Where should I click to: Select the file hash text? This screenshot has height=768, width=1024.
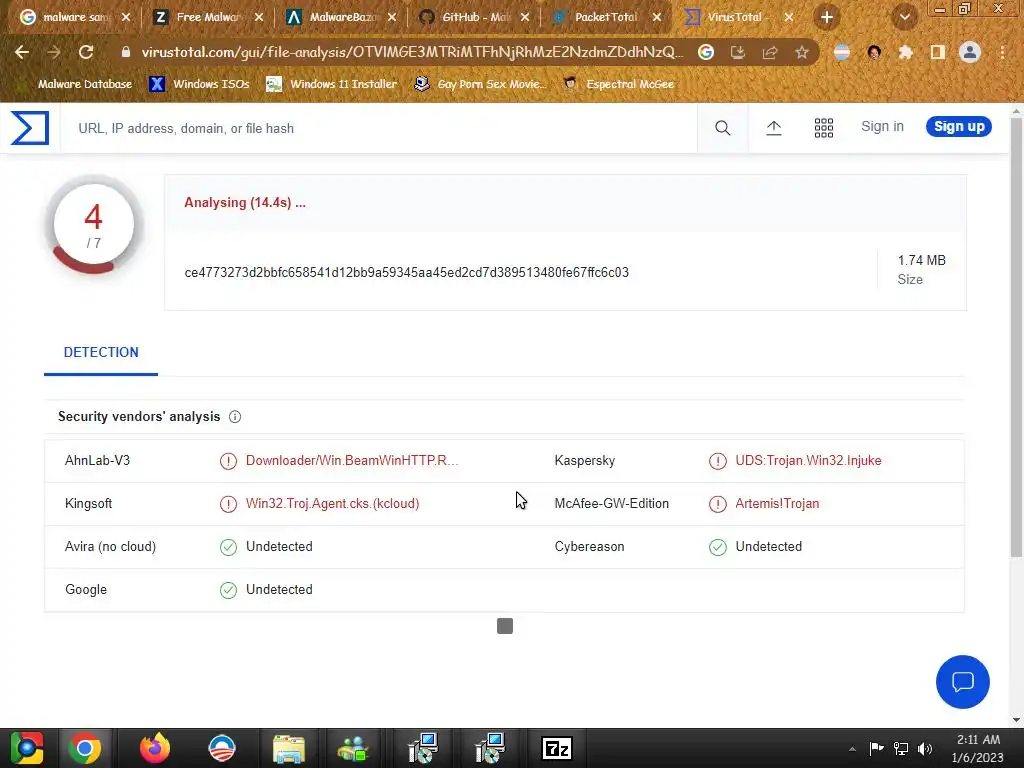point(406,272)
